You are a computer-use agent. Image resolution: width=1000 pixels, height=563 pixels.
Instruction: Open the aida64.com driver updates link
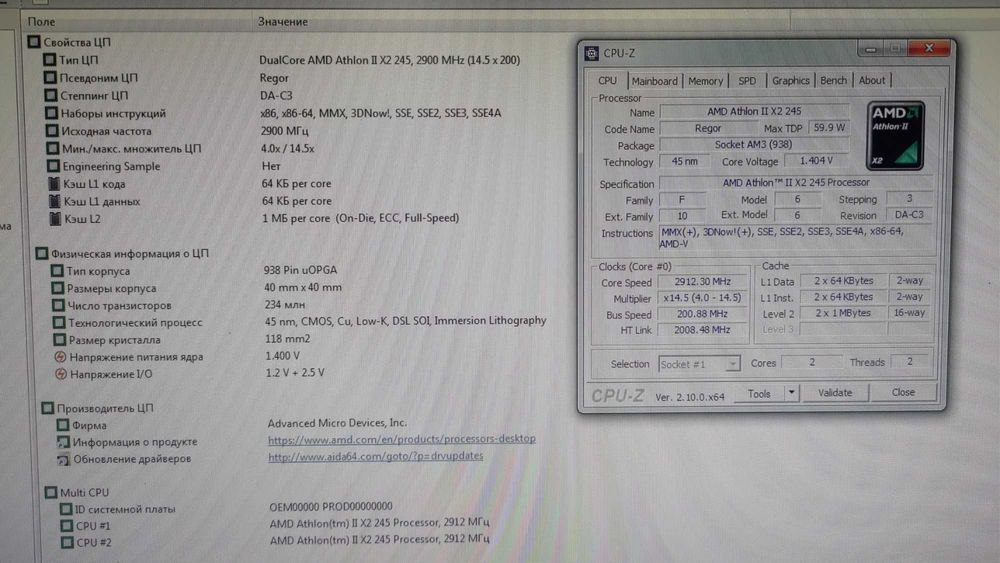coord(376,457)
